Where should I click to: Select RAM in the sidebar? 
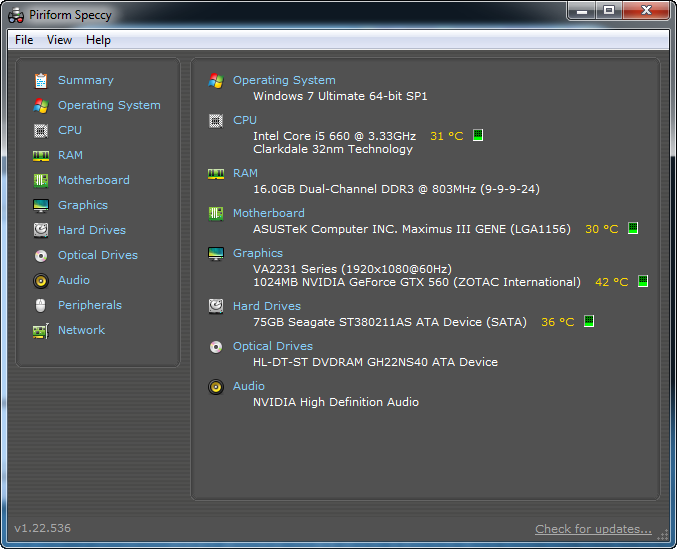pyautogui.click(x=70, y=155)
